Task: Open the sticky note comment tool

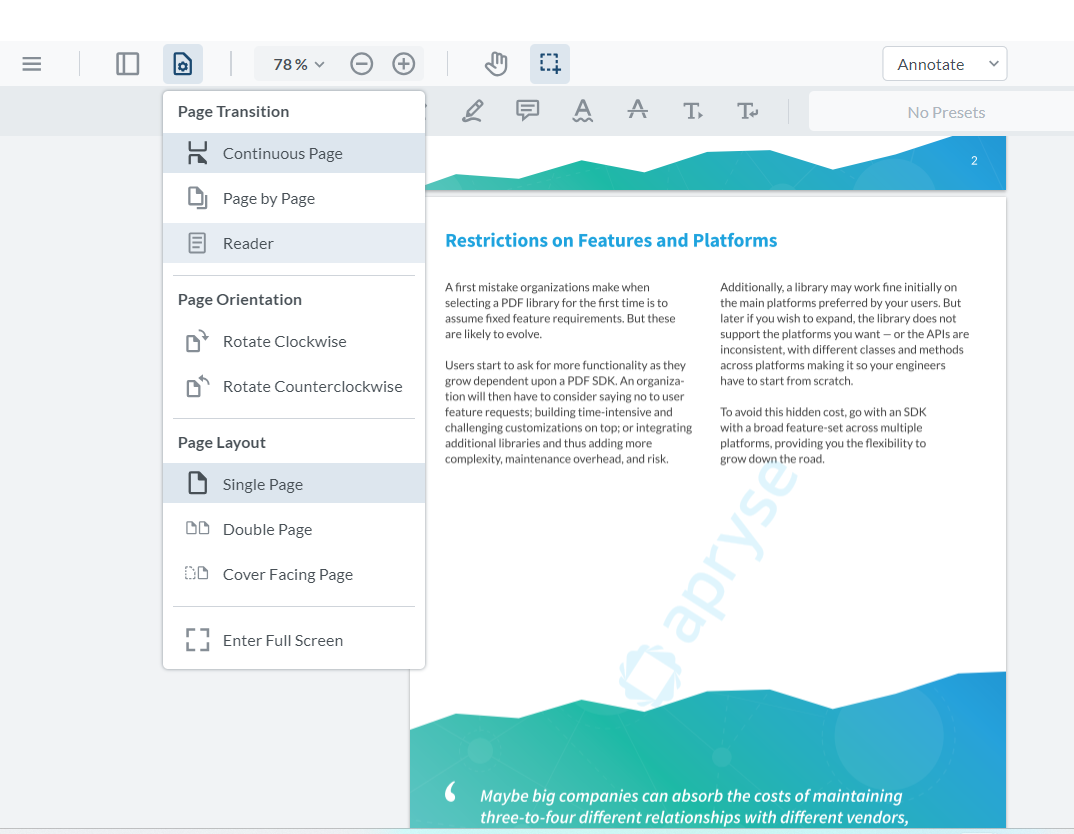Action: tap(527, 111)
